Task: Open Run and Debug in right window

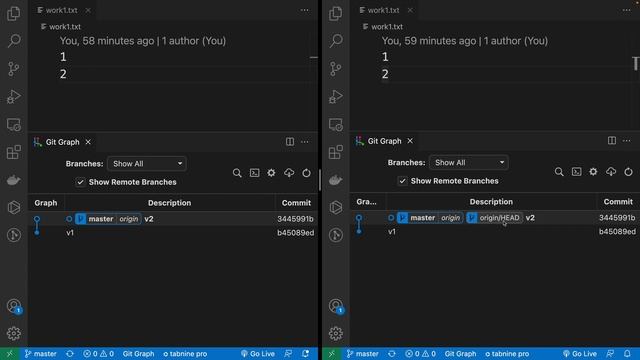Action: pos(336,97)
